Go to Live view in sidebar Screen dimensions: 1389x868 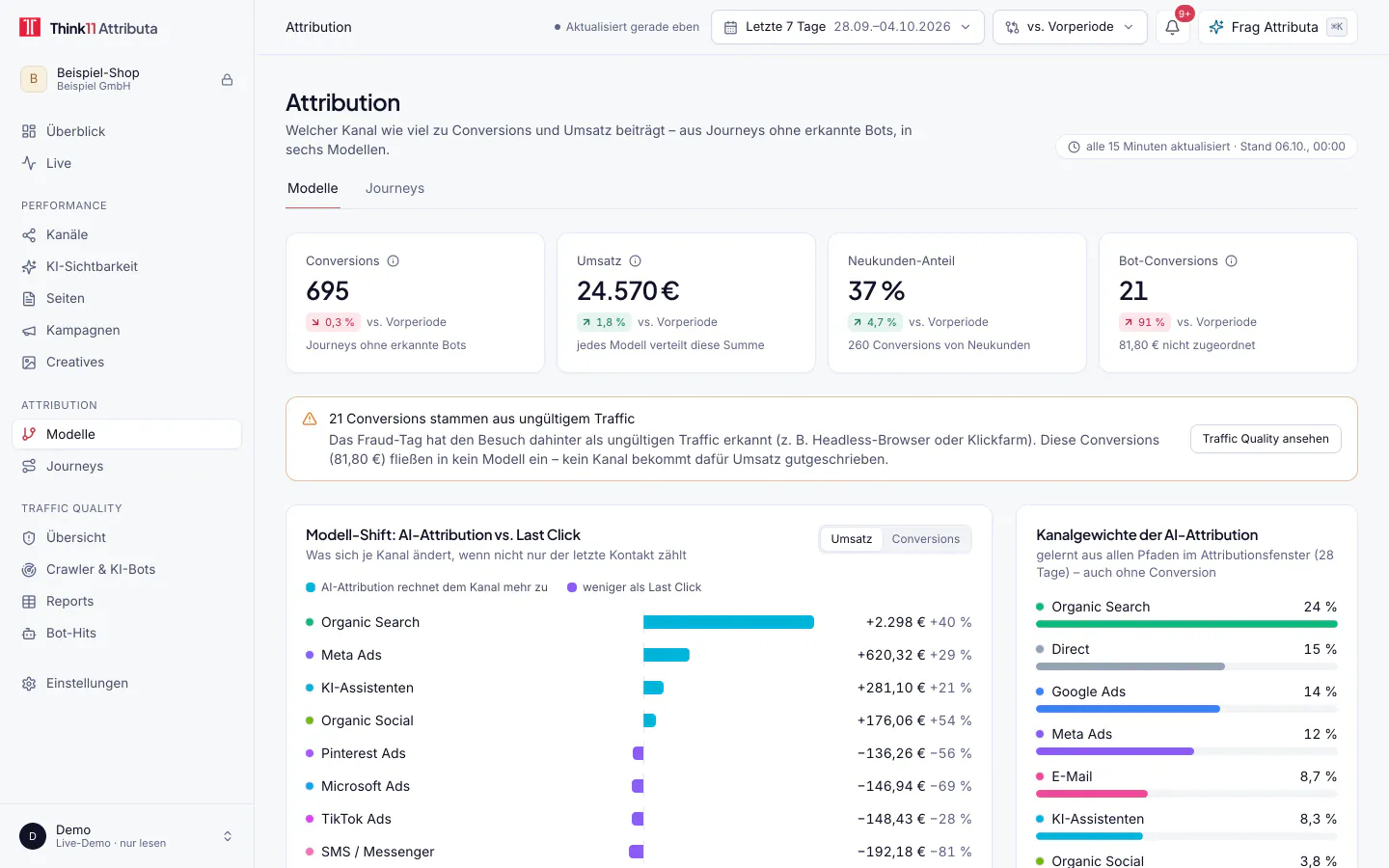click(x=126, y=163)
